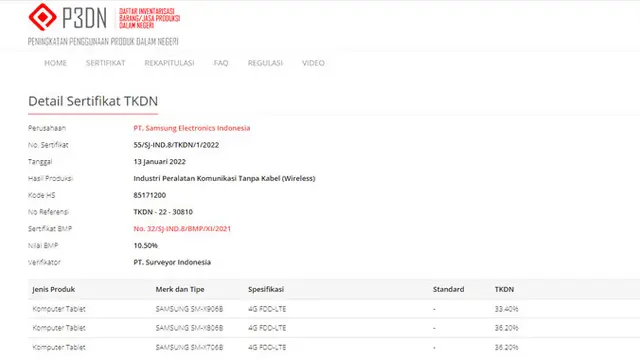Click the Sertifikat BMP field label
This screenshot has height=360, width=640.
point(50,229)
